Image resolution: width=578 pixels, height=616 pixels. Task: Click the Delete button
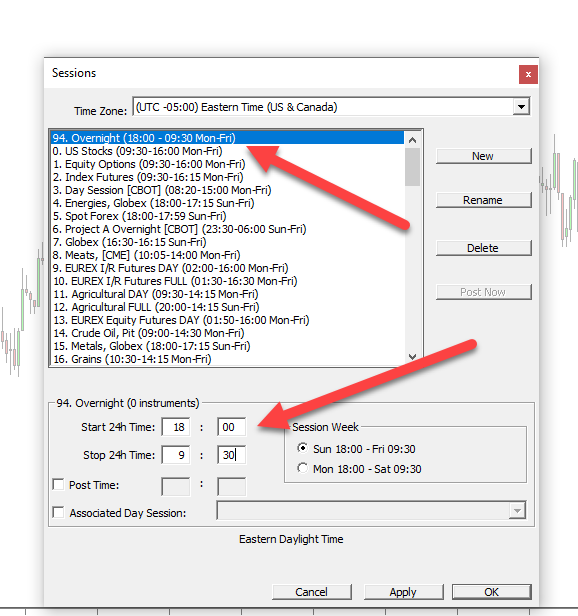(x=483, y=248)
